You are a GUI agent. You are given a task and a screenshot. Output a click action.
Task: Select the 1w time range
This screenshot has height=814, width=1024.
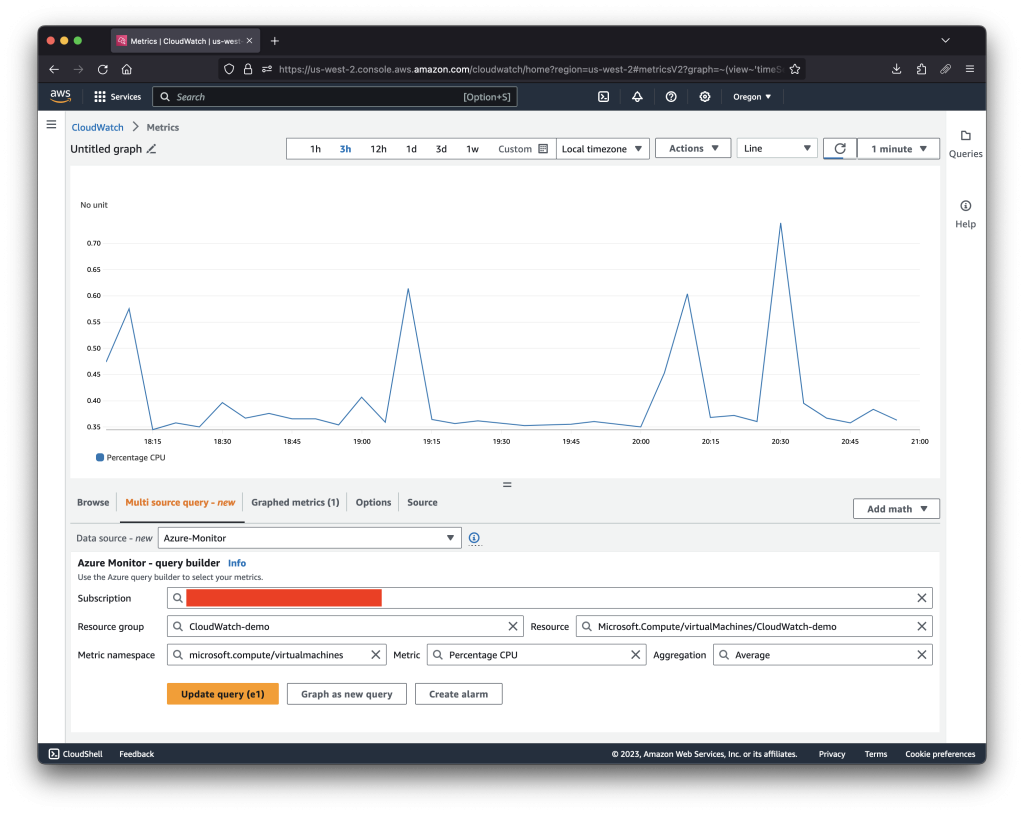pos(472,147)
